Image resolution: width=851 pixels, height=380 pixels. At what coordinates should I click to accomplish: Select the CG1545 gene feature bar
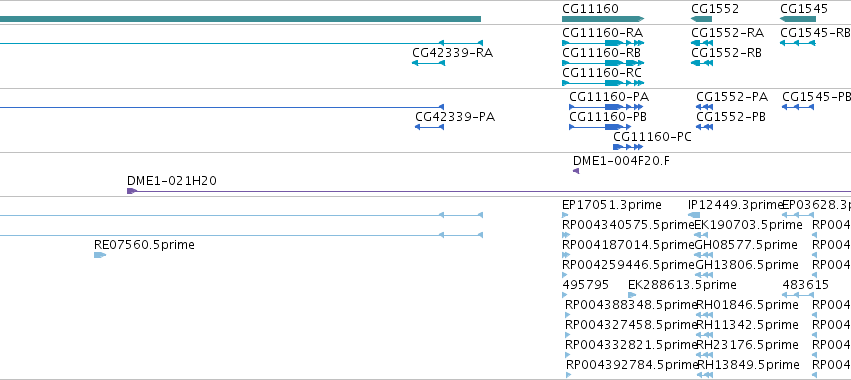pyautogui.click(x=798, y=19)
